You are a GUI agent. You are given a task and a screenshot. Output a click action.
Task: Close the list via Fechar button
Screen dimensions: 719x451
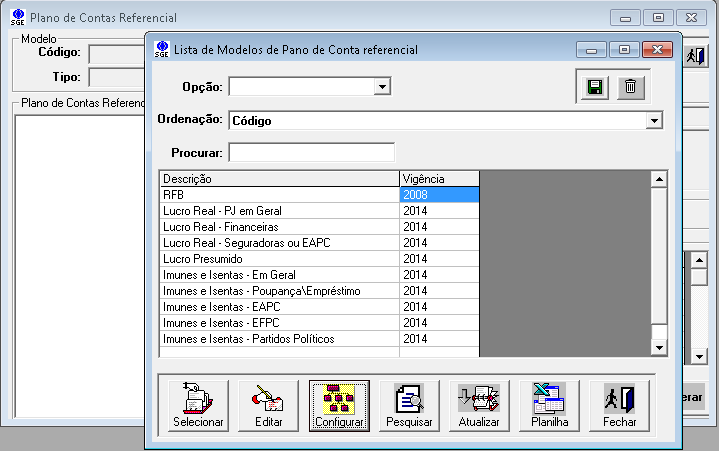pos(619,406)
